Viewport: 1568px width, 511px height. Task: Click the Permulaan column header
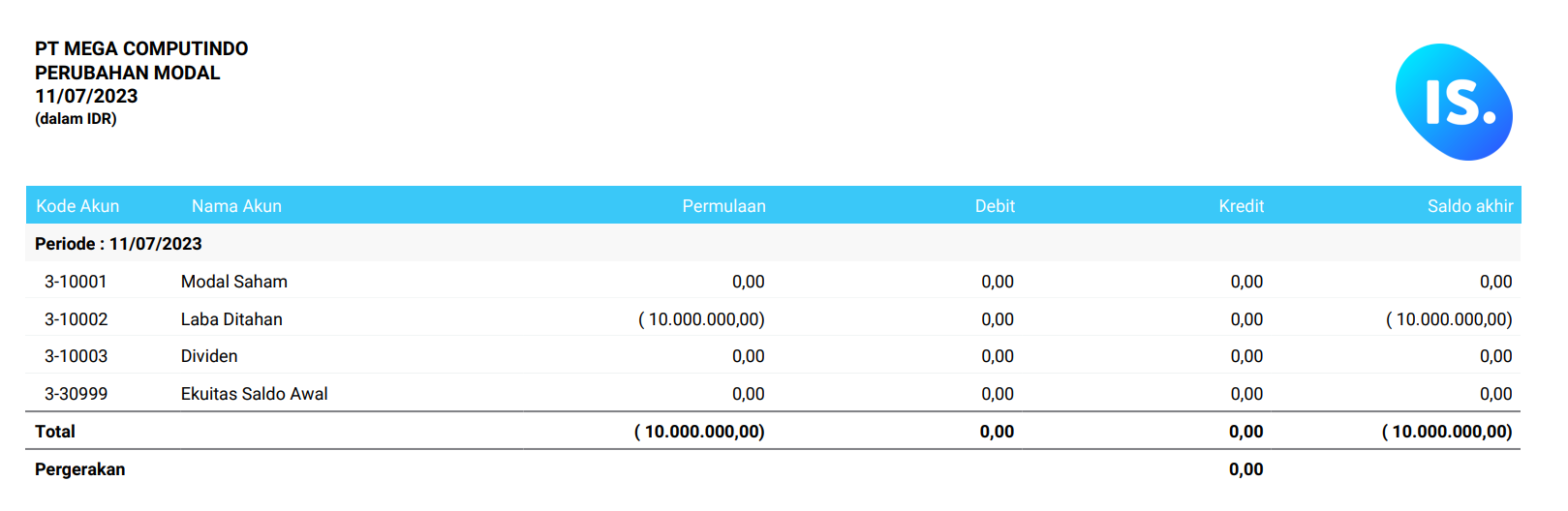723,206
